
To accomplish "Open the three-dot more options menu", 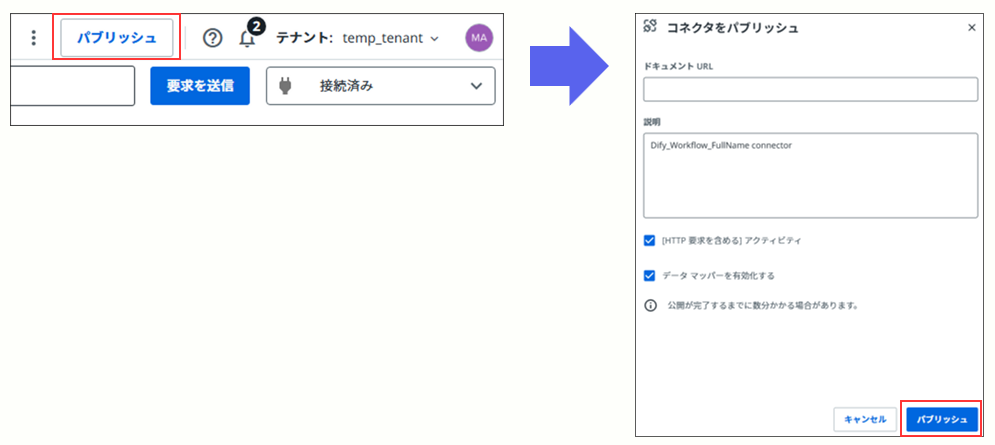I will [x=34, y=38].
